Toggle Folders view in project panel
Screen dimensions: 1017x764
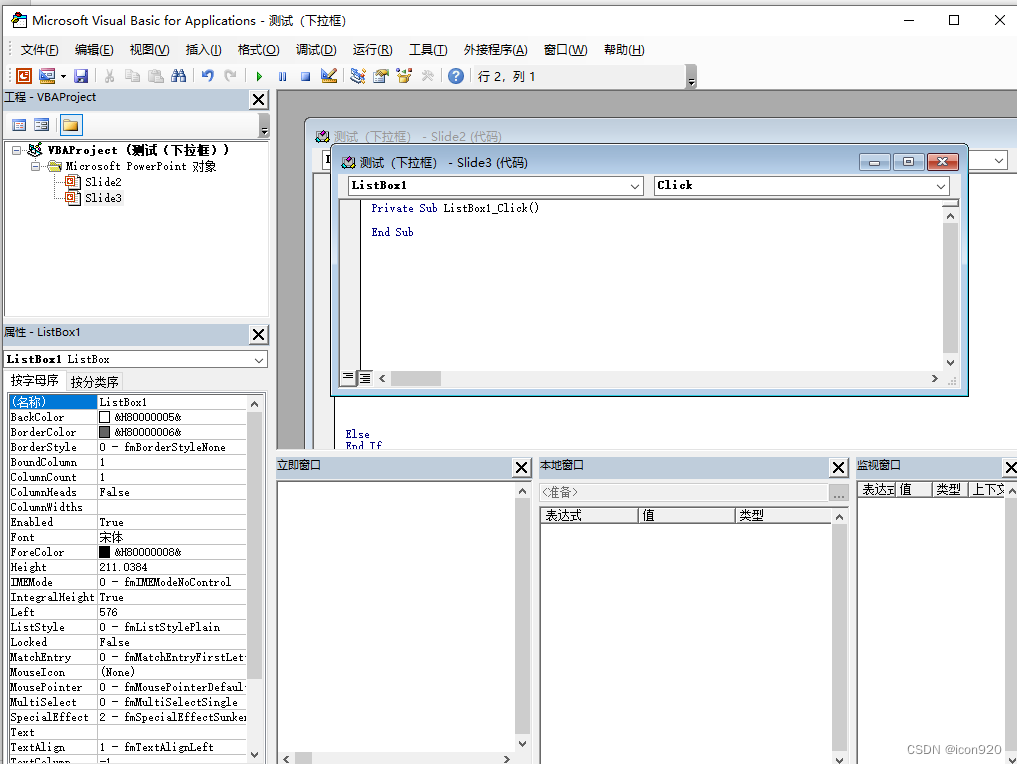tap(71, 125)
